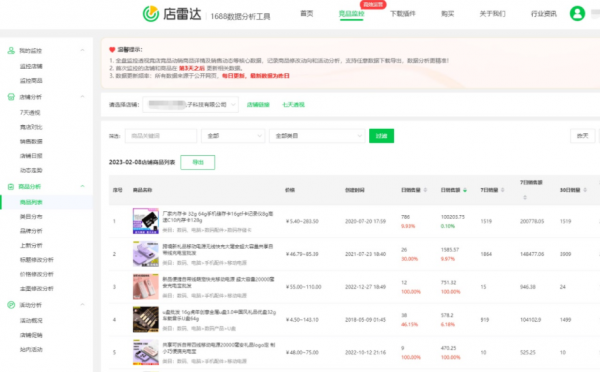Open 店铺促销 in sidebar
The height and width of the screenshot is (372, 600).
(31, 335)
